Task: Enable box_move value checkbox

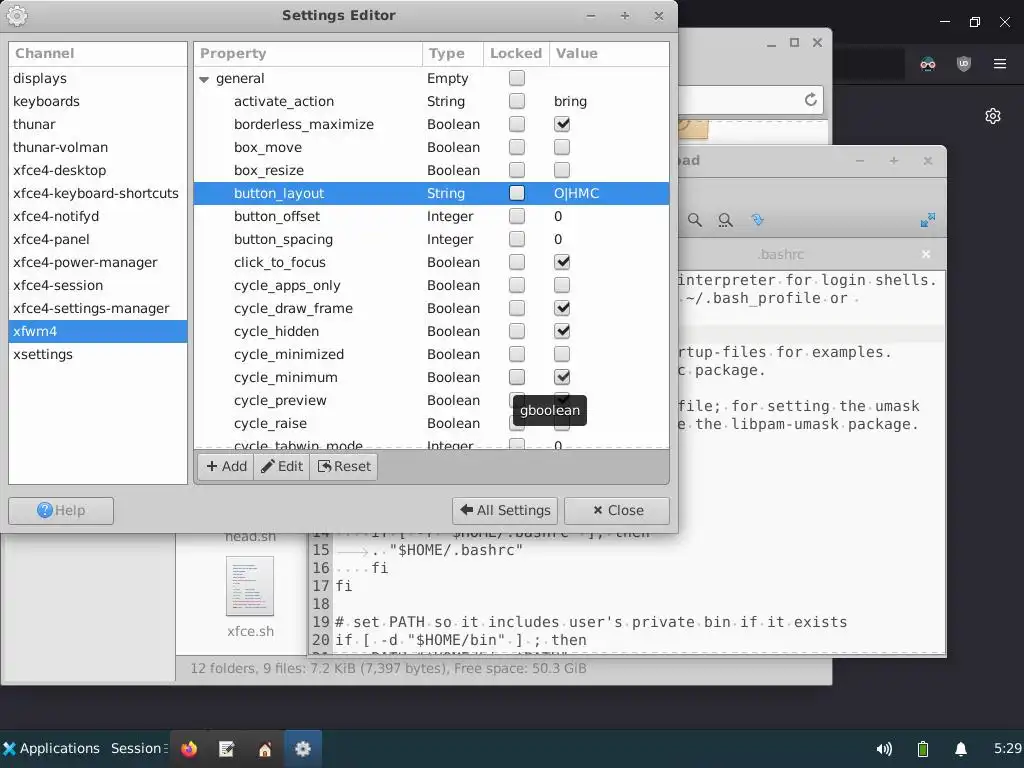Action: 562,147
